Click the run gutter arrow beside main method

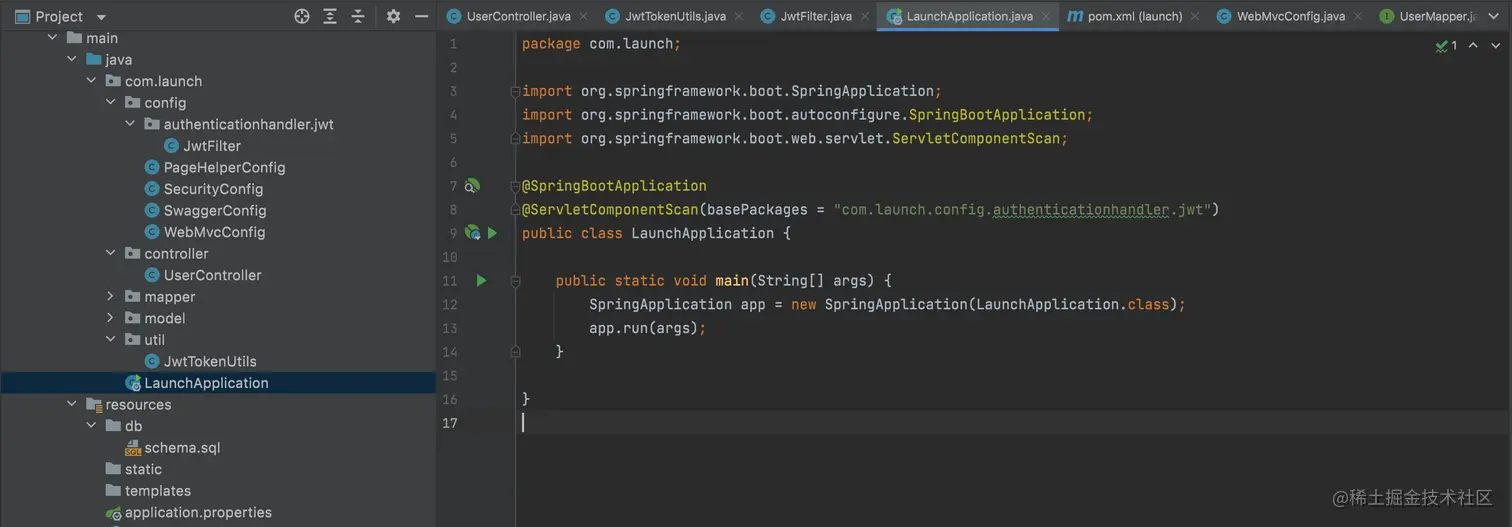(481, 281)
